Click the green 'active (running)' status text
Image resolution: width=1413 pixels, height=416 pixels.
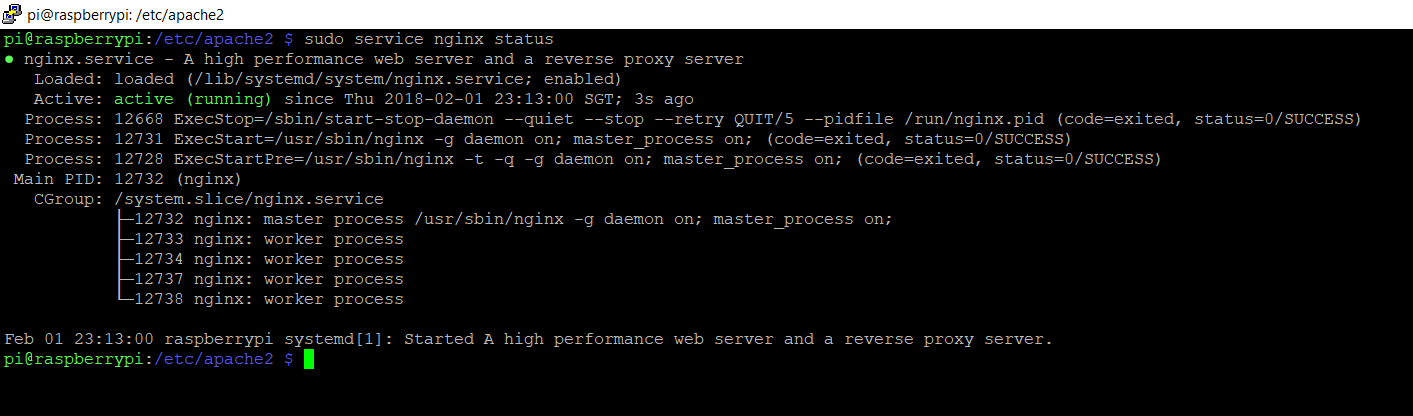(x=193, y=100)
